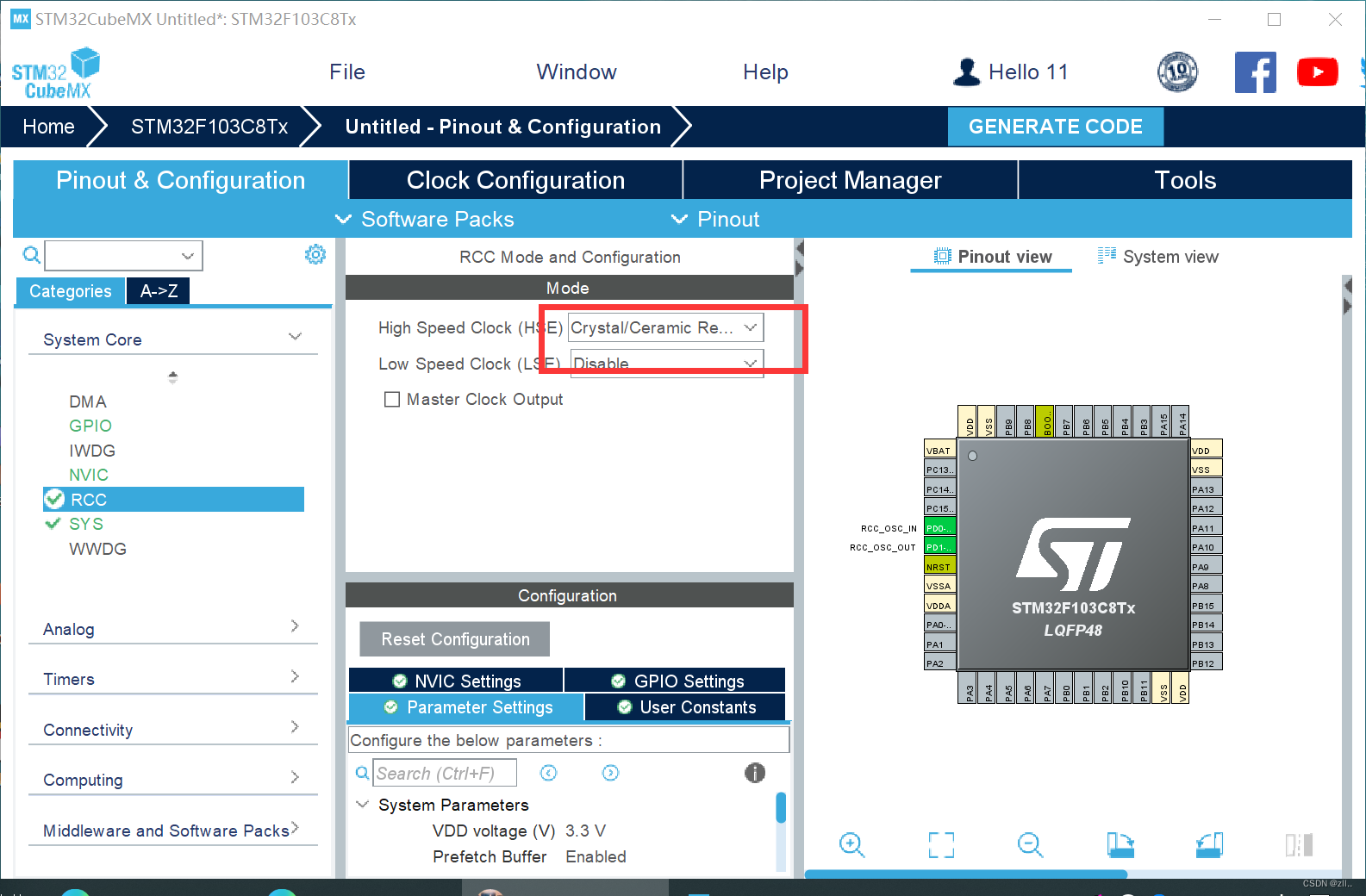Zoom out of the chip pinout
The width and height of the screenshot is (1366, 896).
point(1030,844)
